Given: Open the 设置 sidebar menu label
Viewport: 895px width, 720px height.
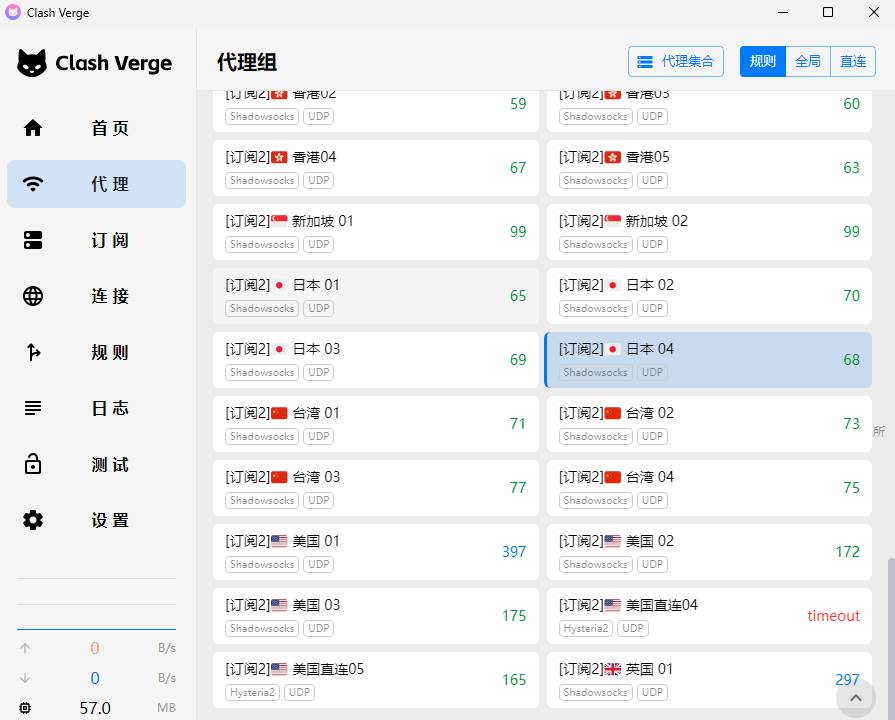Looking at the screenshot, I should [x=110, y=520].
